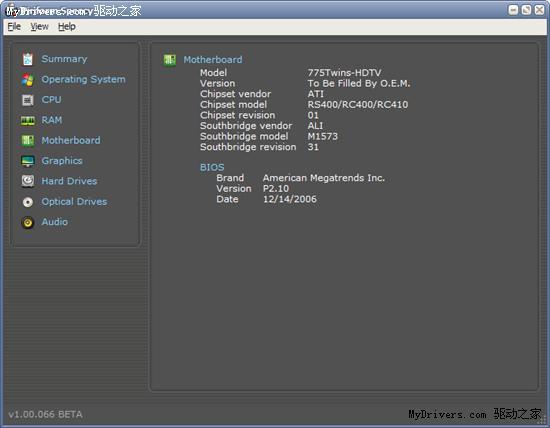Screen dimensions: 550x428
Task: View the Hard Drives section
Action: [x=69, y=181]
